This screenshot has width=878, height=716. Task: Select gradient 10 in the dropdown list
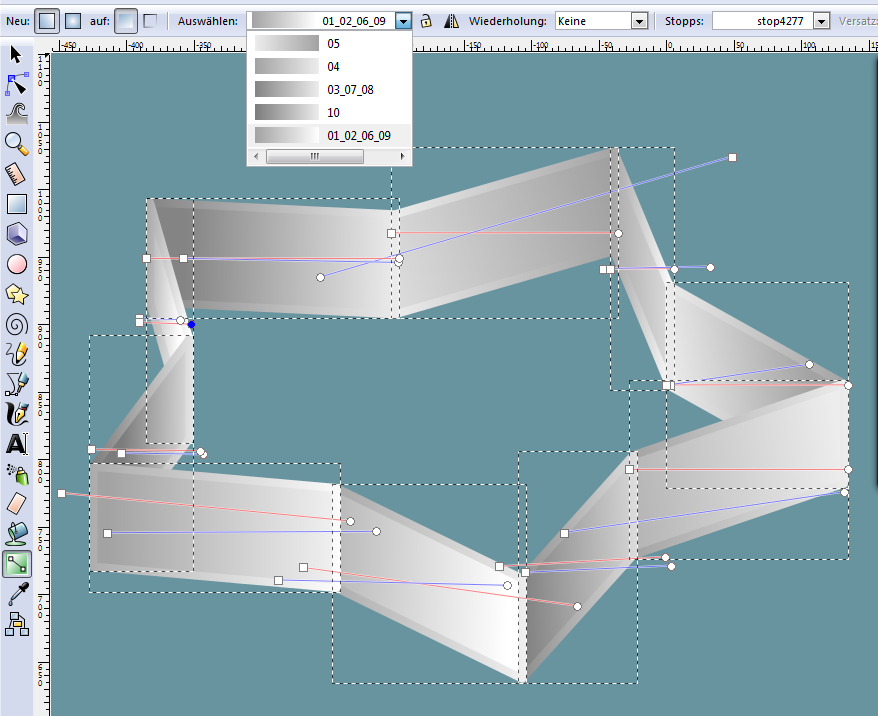328,113
